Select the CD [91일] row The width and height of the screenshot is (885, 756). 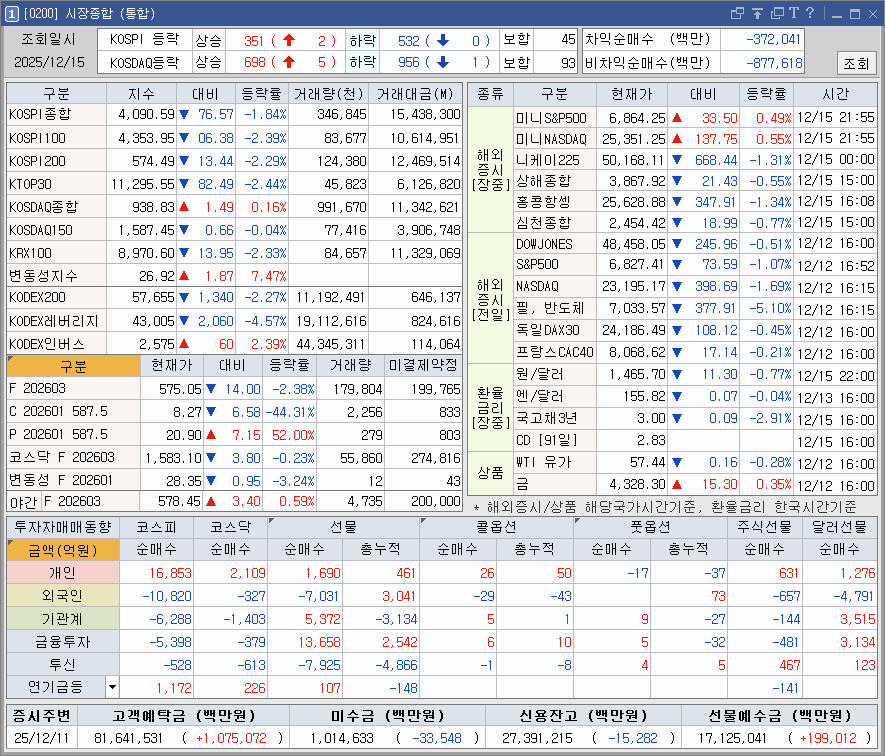695,440
